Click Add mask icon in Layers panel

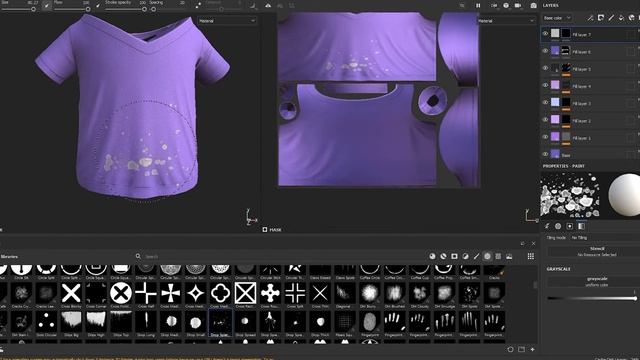(x=601, y=18)
